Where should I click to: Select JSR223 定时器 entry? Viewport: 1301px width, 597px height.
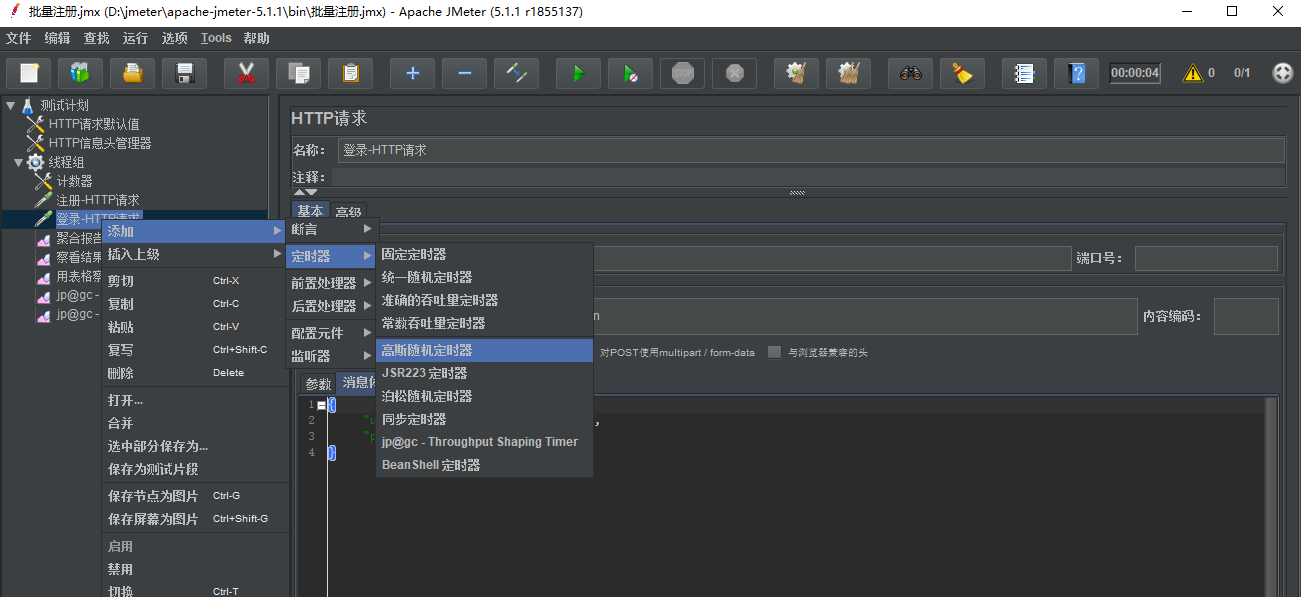(x=485, y=373)
